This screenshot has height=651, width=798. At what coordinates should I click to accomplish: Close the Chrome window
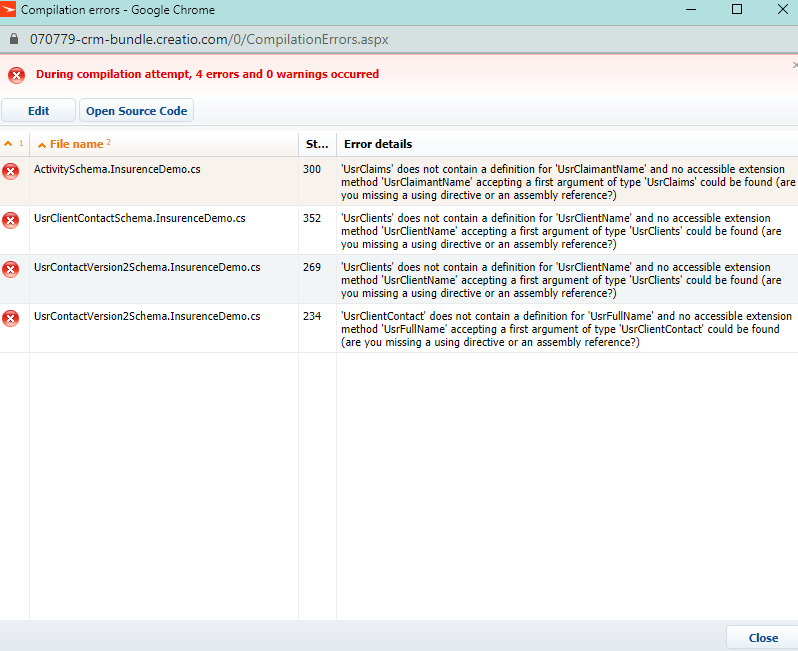pyautogui.click(x=783, y=10)
